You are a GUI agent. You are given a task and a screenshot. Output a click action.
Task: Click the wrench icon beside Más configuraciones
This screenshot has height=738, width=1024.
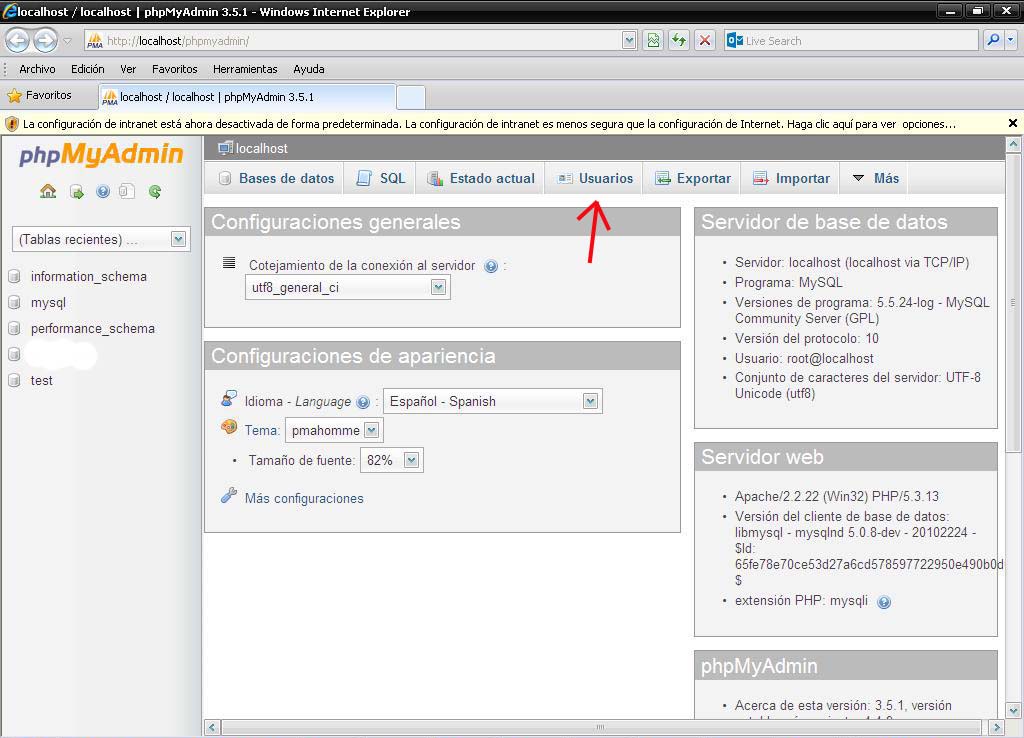point(229,496)
